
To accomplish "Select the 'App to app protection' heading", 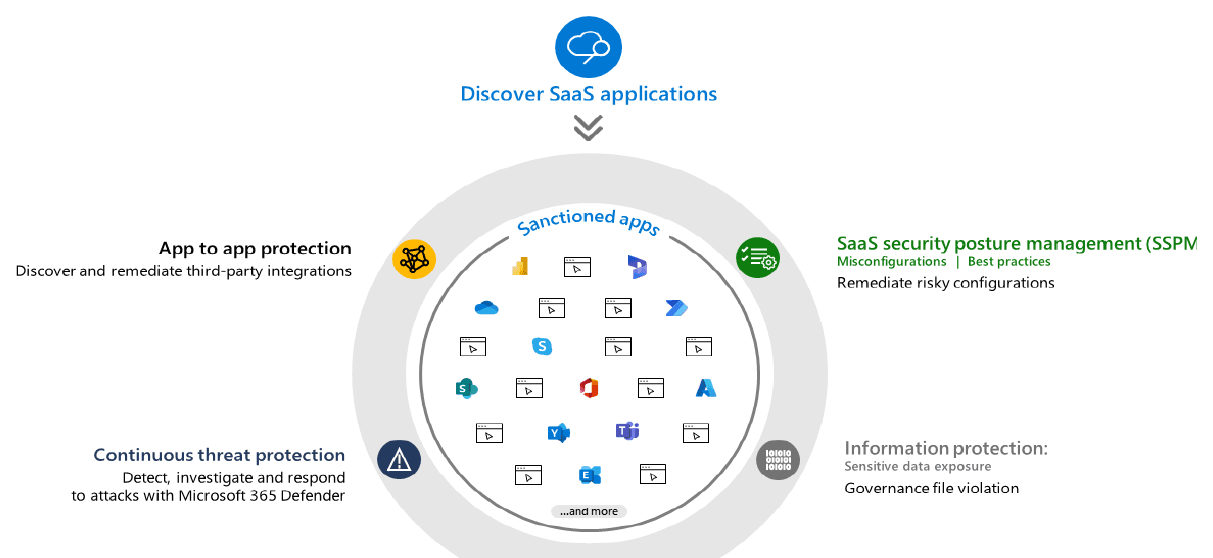I will coord(255,248).
